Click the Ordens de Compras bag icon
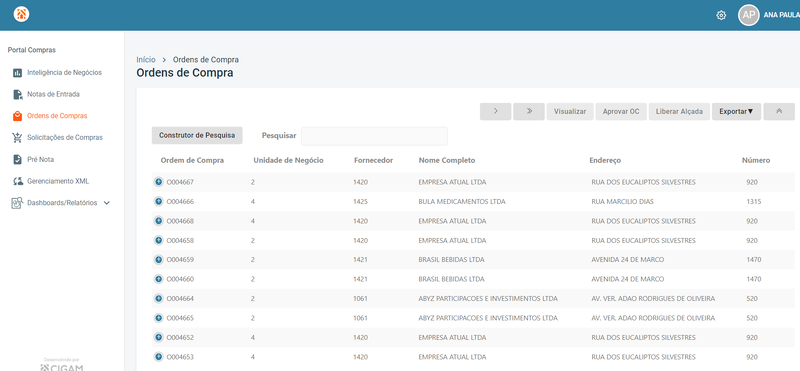The width and height of the screenshot is (800, 371). pyautogui.click(x=17, y=116)
